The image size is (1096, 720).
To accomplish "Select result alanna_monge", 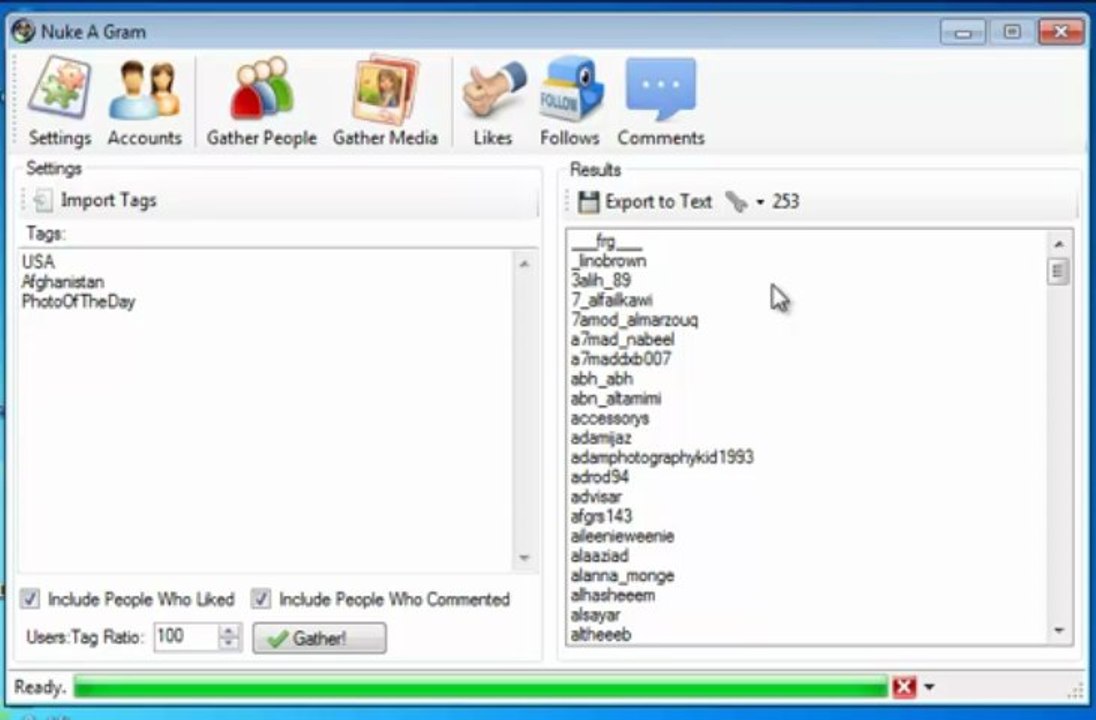I will coord(623,575).
